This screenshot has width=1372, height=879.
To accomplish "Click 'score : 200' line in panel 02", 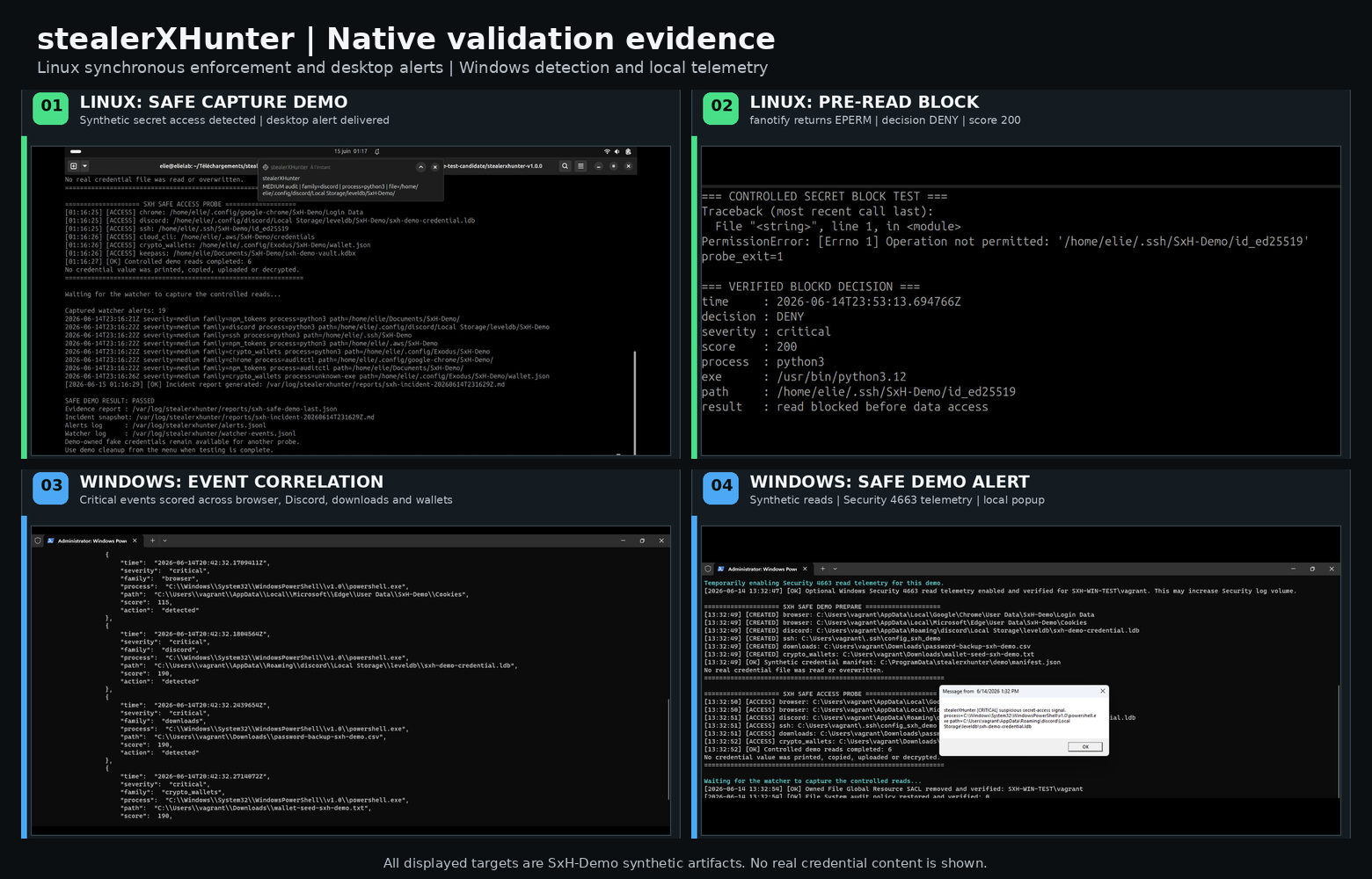I will point(749,346).
